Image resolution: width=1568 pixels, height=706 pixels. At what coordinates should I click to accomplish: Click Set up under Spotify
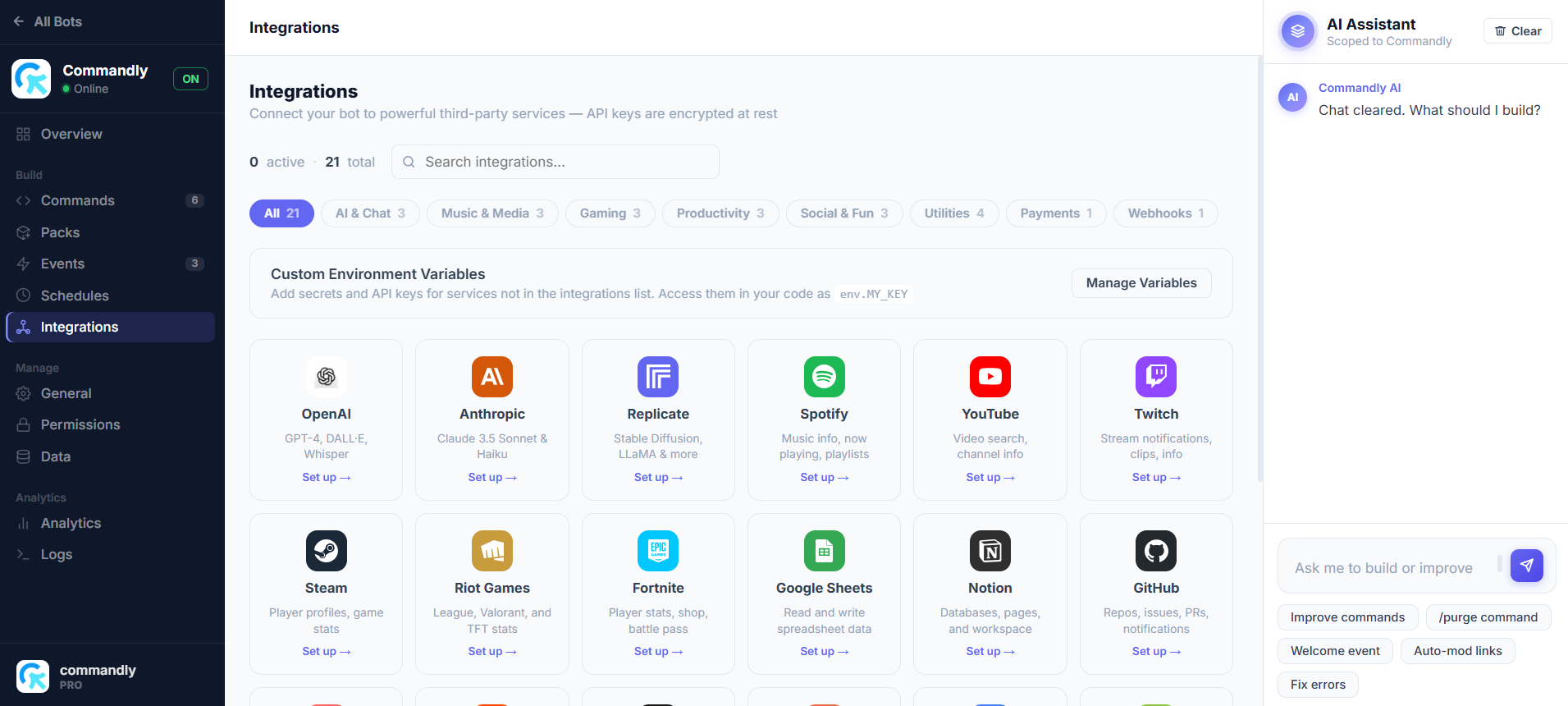tap(825, 477)
